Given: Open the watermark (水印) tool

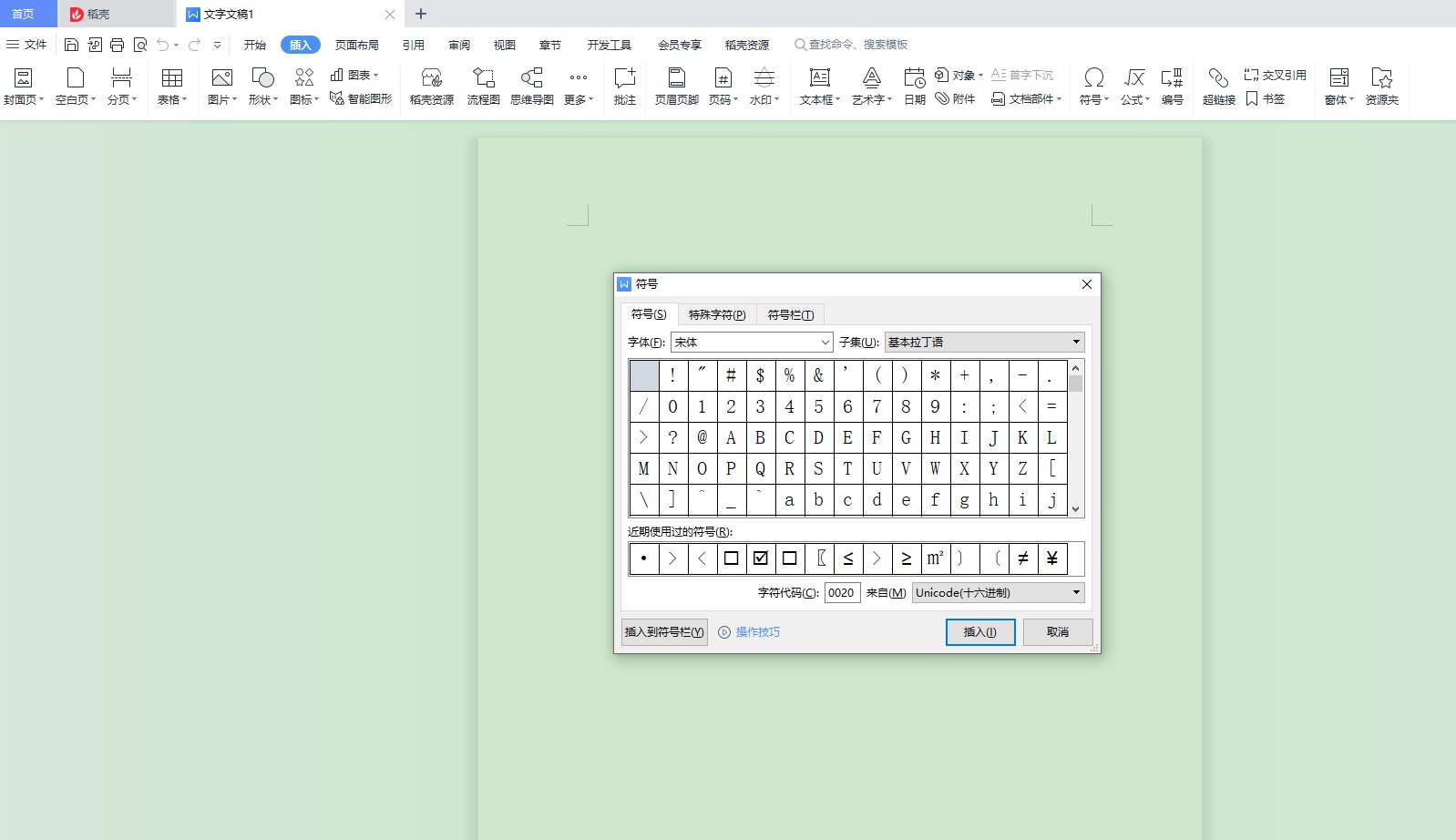Looking at the screenshot, I should coord(764,87).
